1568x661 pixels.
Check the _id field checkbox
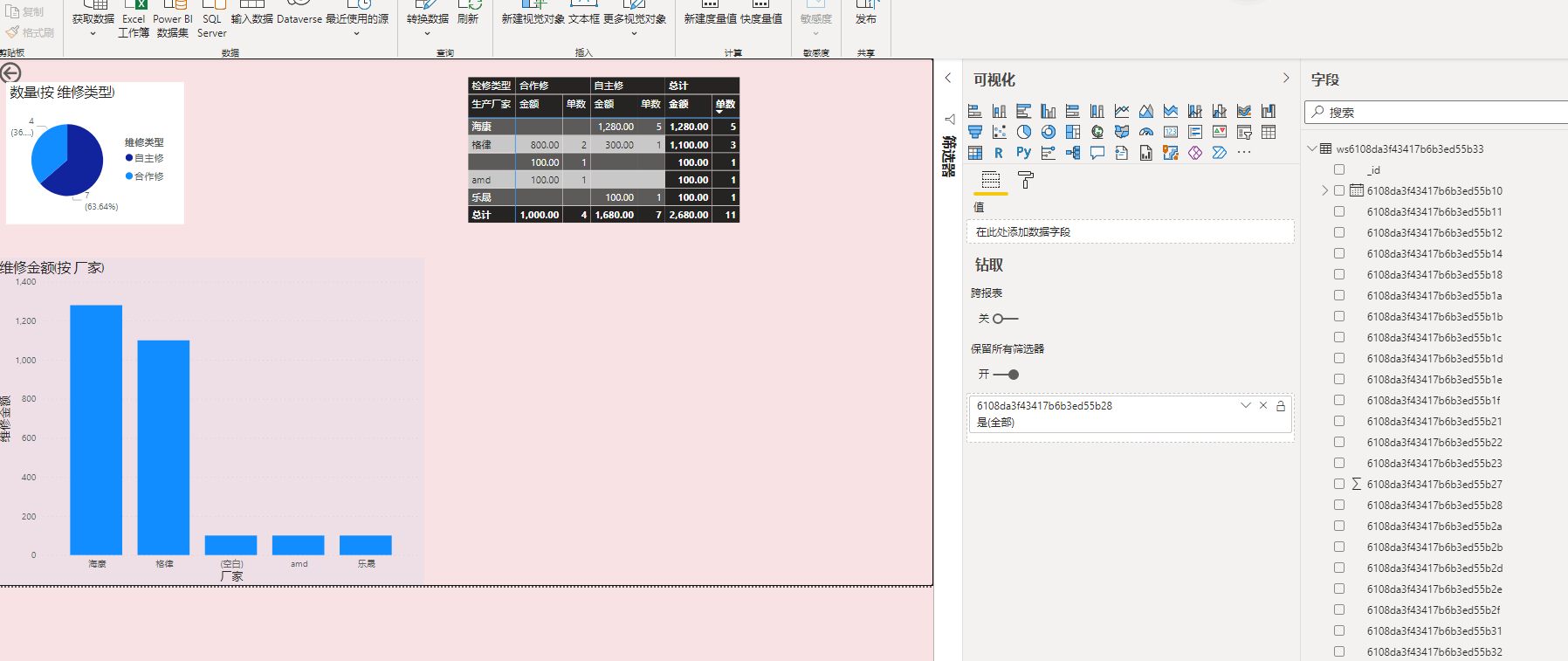[x=1339, y=169]
